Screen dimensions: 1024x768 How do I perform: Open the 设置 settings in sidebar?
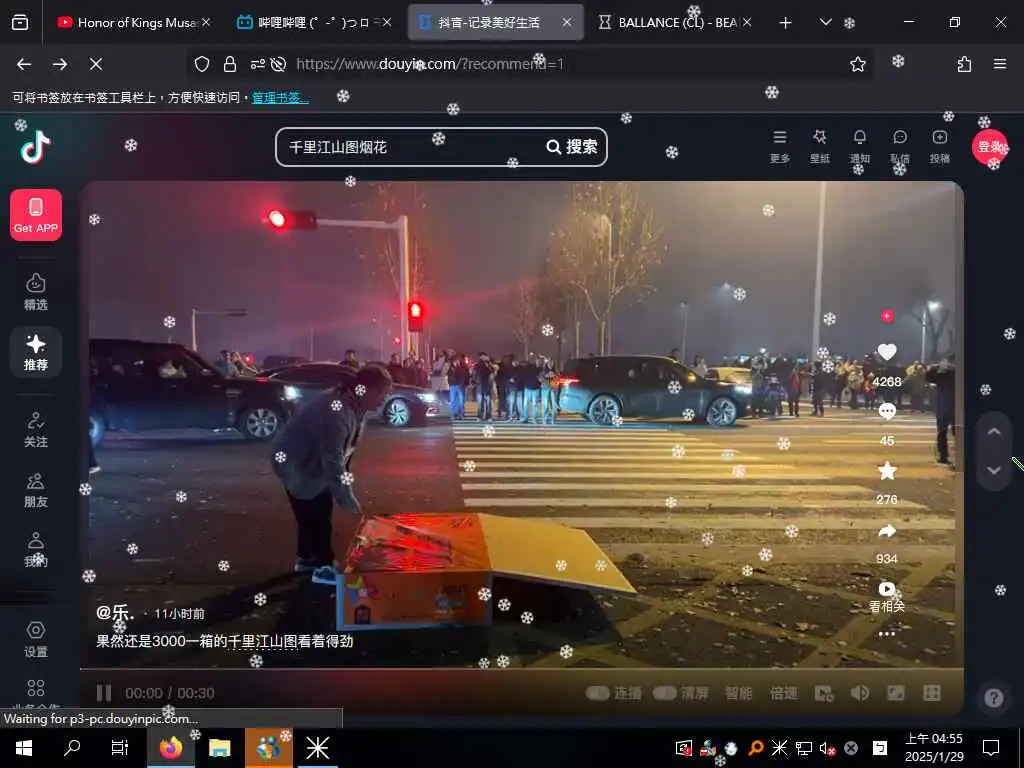36,639
